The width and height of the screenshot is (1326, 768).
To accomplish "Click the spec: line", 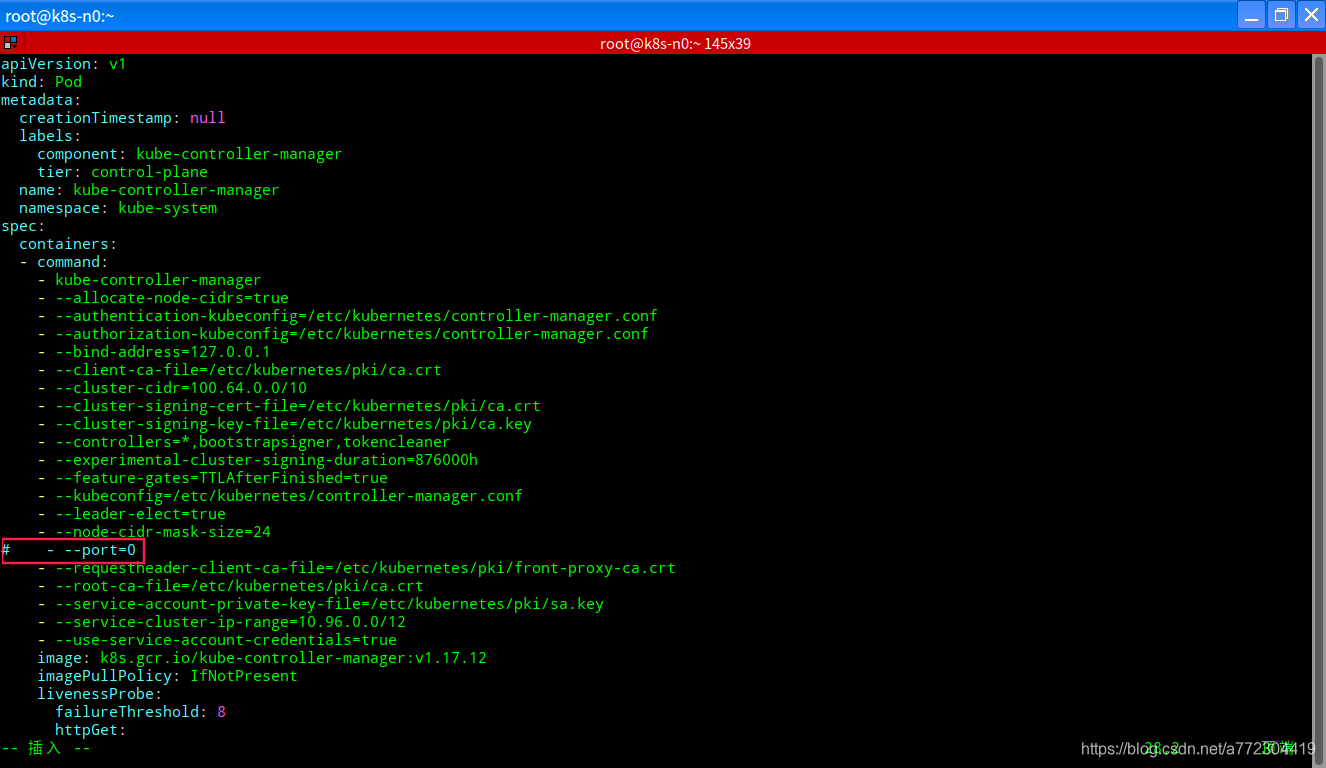I will coord(23,225).
